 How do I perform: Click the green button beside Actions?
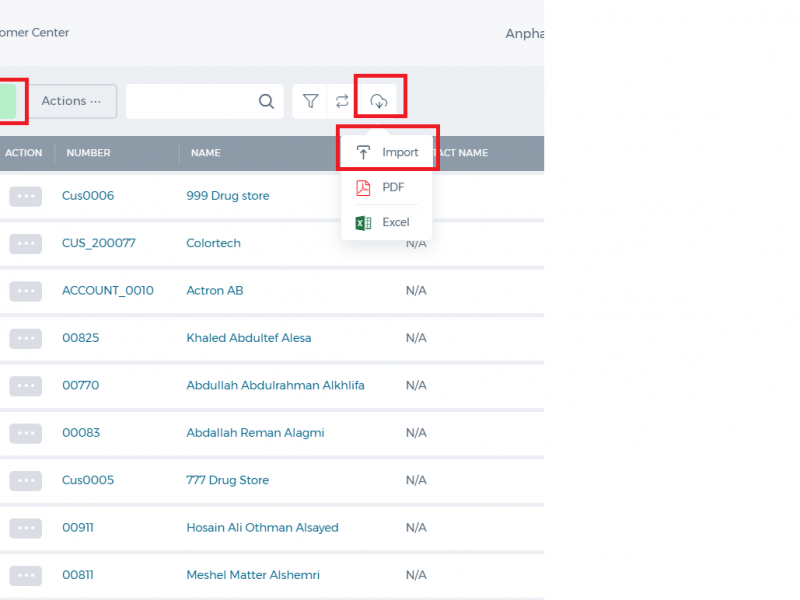tap(8, 101)
